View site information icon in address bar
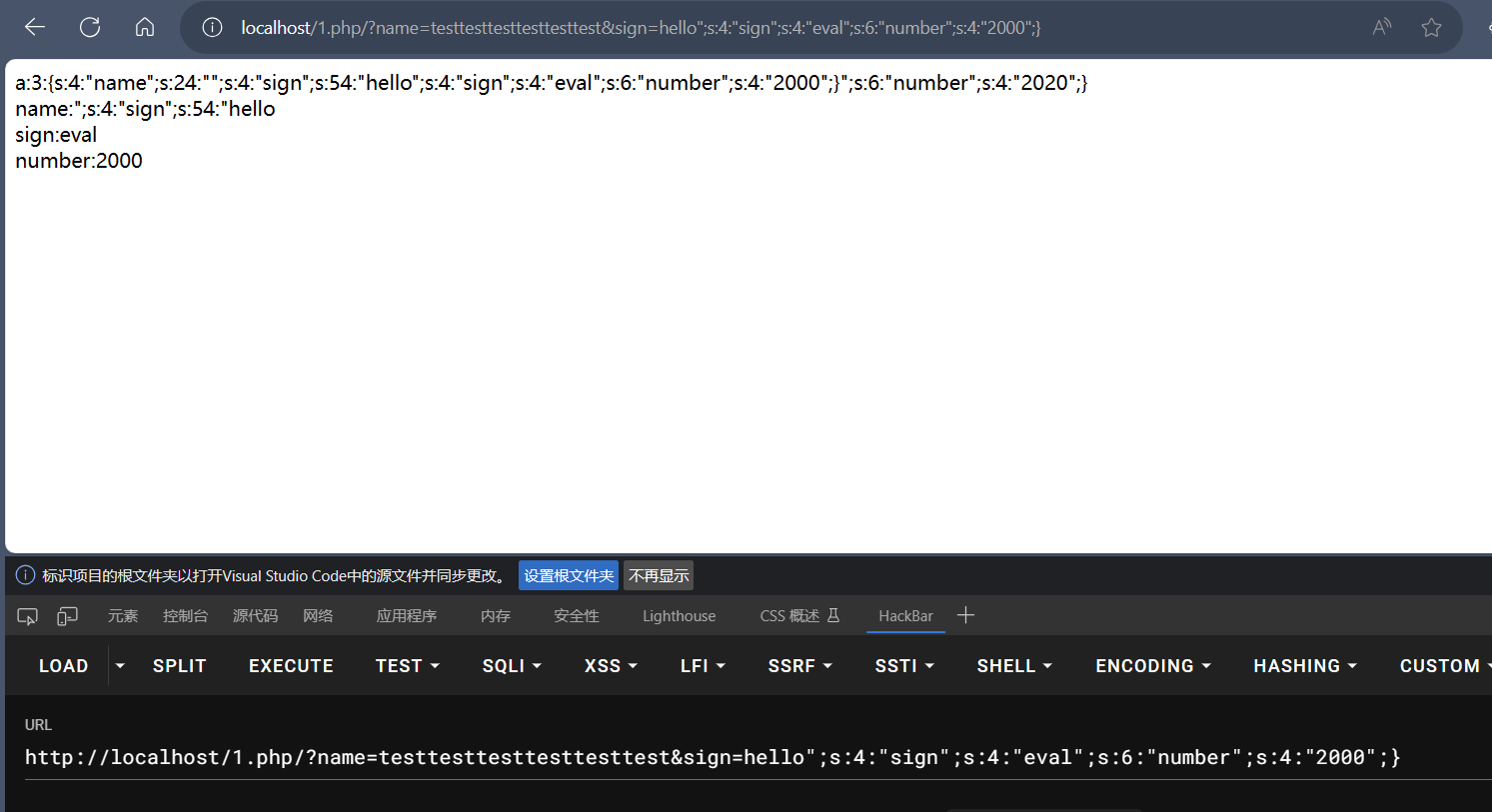 click(212, 28)
